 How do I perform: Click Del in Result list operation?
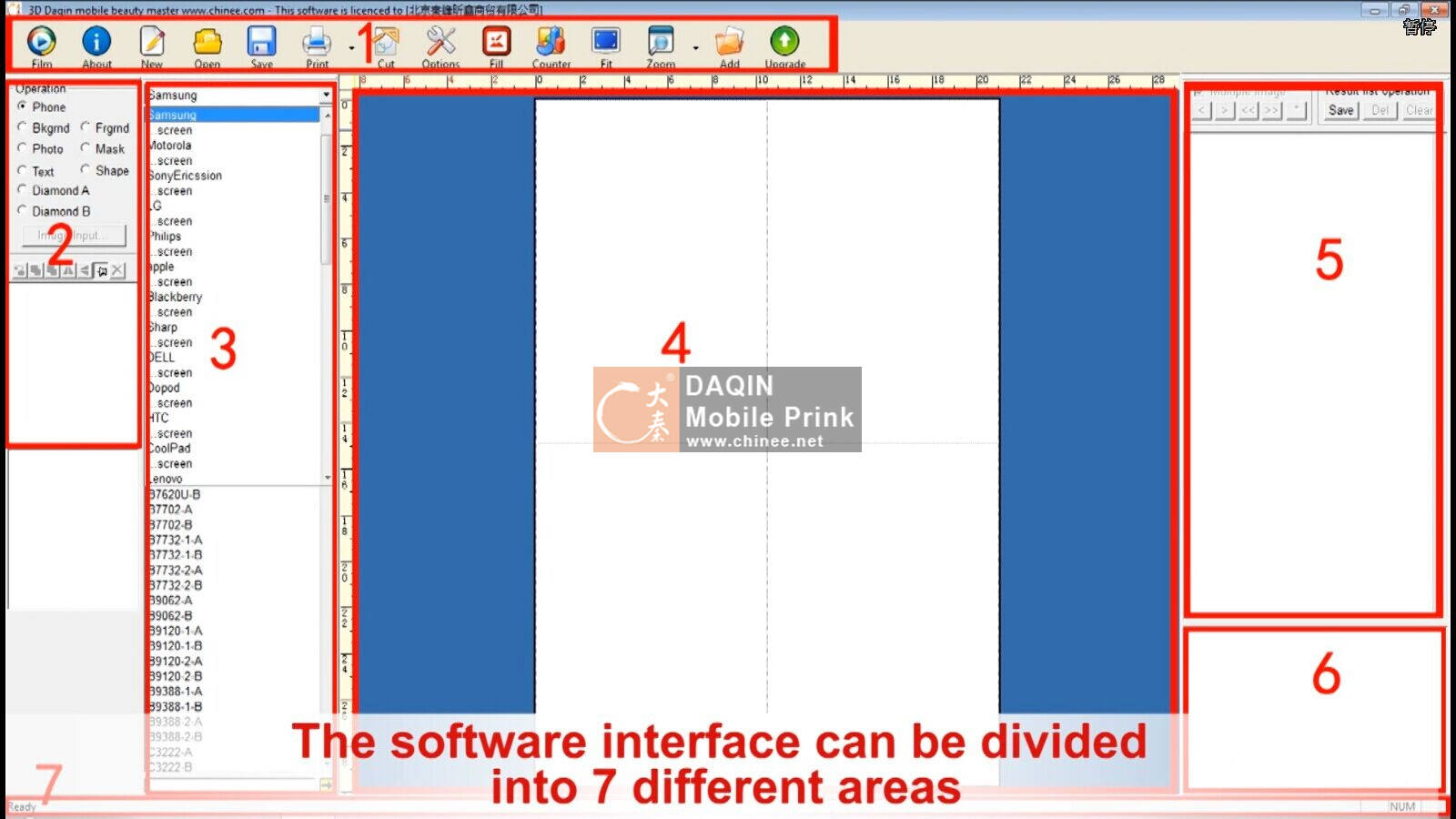click(1380, 110)
